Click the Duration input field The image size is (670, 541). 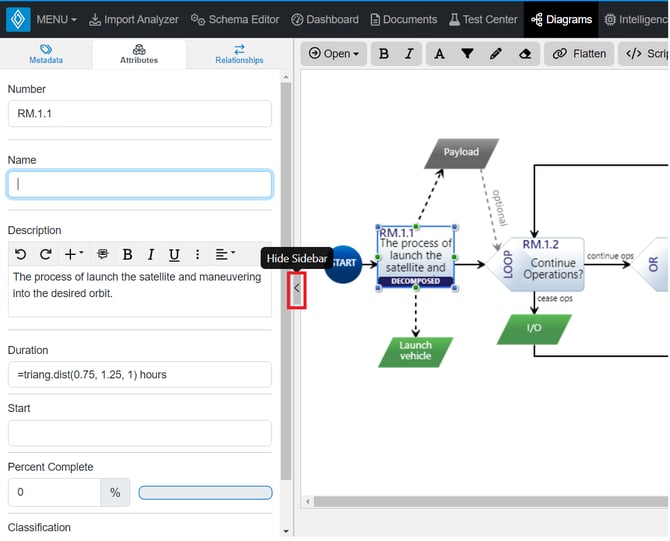[x=139, y=375]
